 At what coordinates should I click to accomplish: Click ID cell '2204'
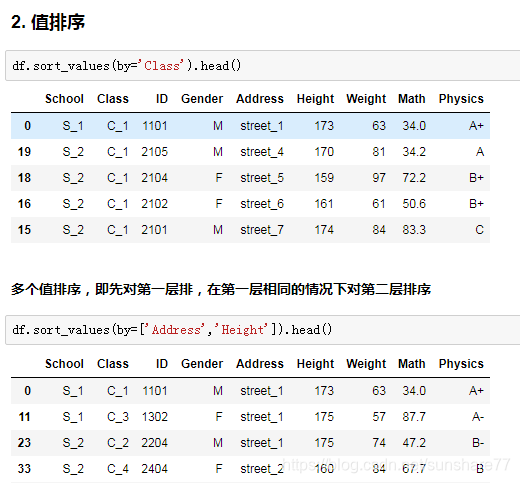155,443
